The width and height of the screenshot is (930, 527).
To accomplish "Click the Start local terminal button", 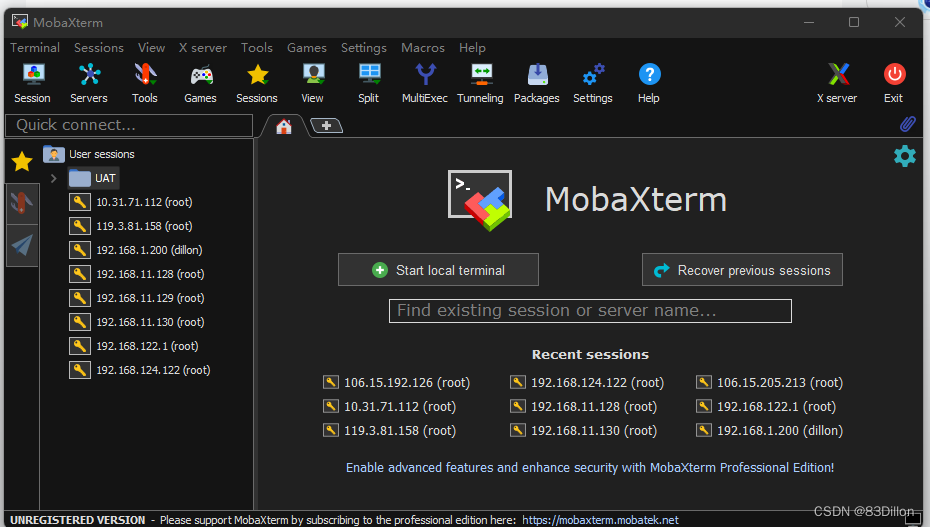I will click(x=438, y=270).
